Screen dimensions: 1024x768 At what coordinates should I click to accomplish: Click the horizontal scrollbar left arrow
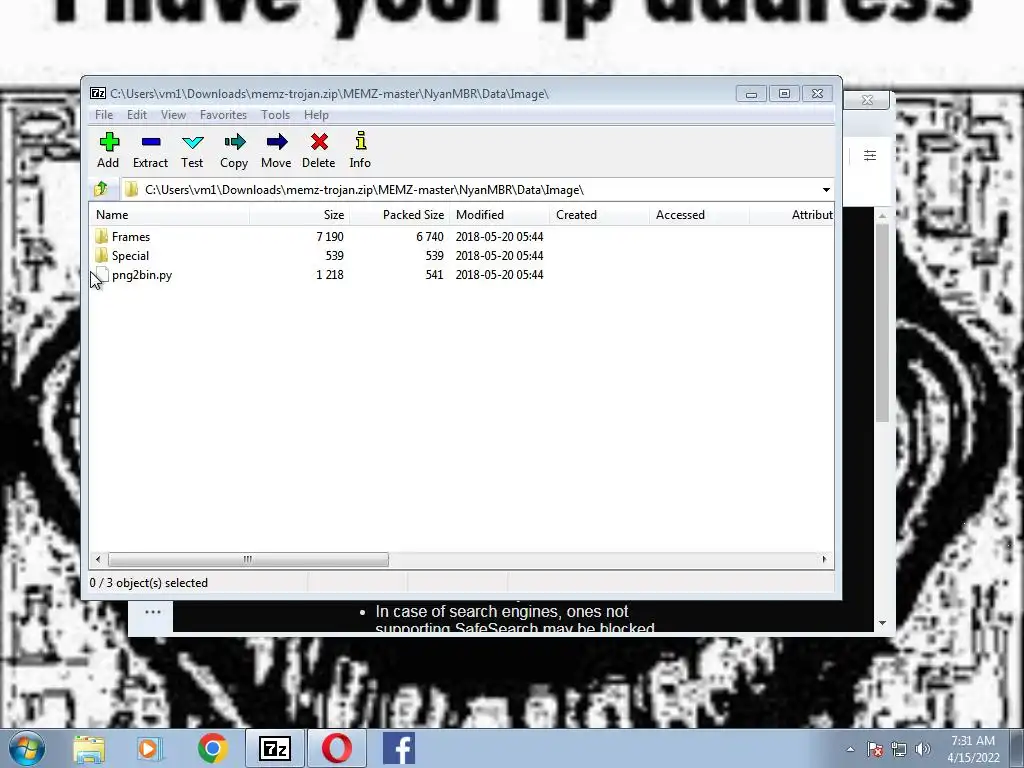pyautogui.click(x=98, y=560)
